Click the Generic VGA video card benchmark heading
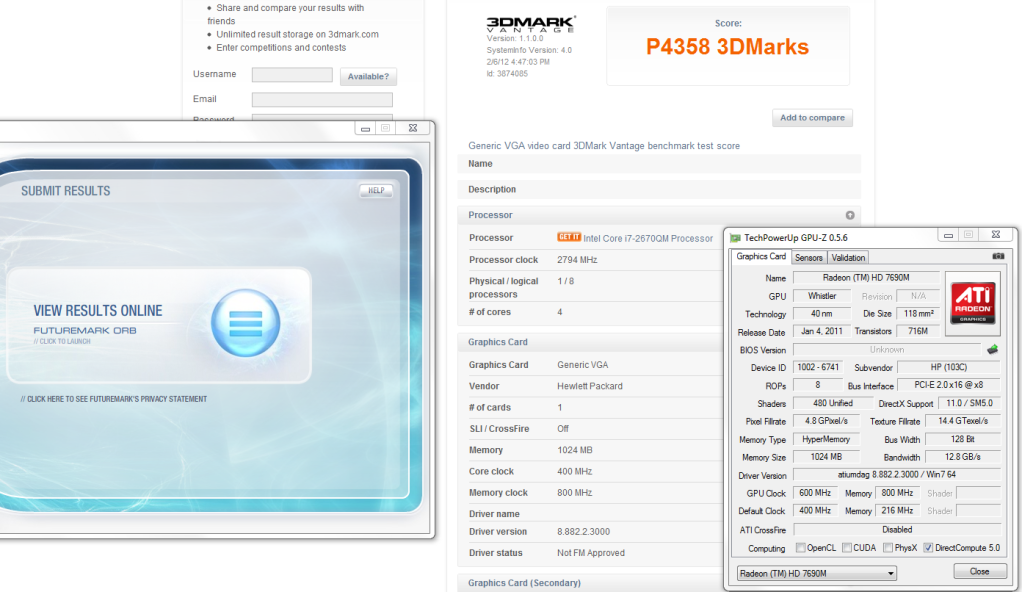 (604, 146)
